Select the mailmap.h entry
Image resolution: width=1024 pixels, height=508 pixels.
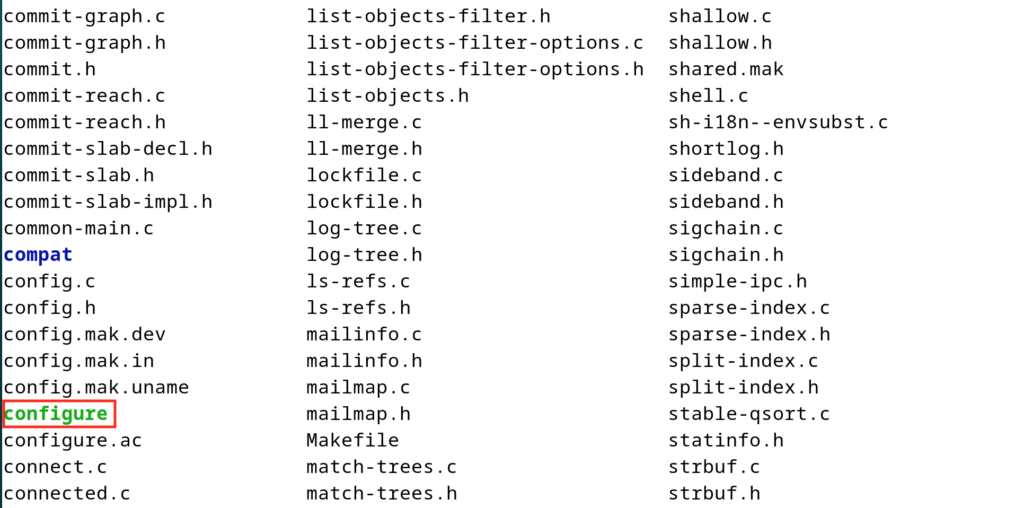tap(358, 413)
